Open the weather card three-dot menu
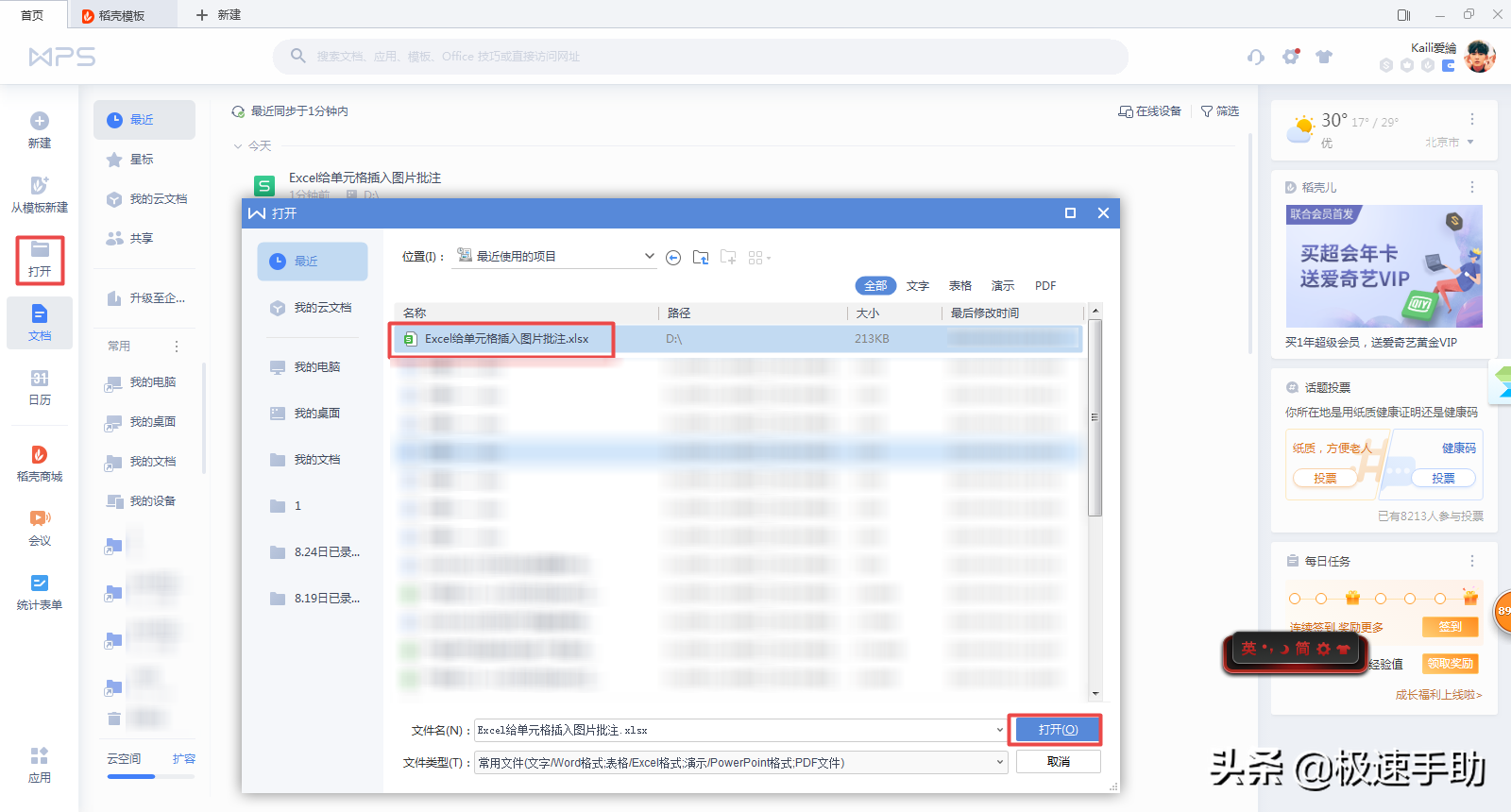 [1472, 119]
